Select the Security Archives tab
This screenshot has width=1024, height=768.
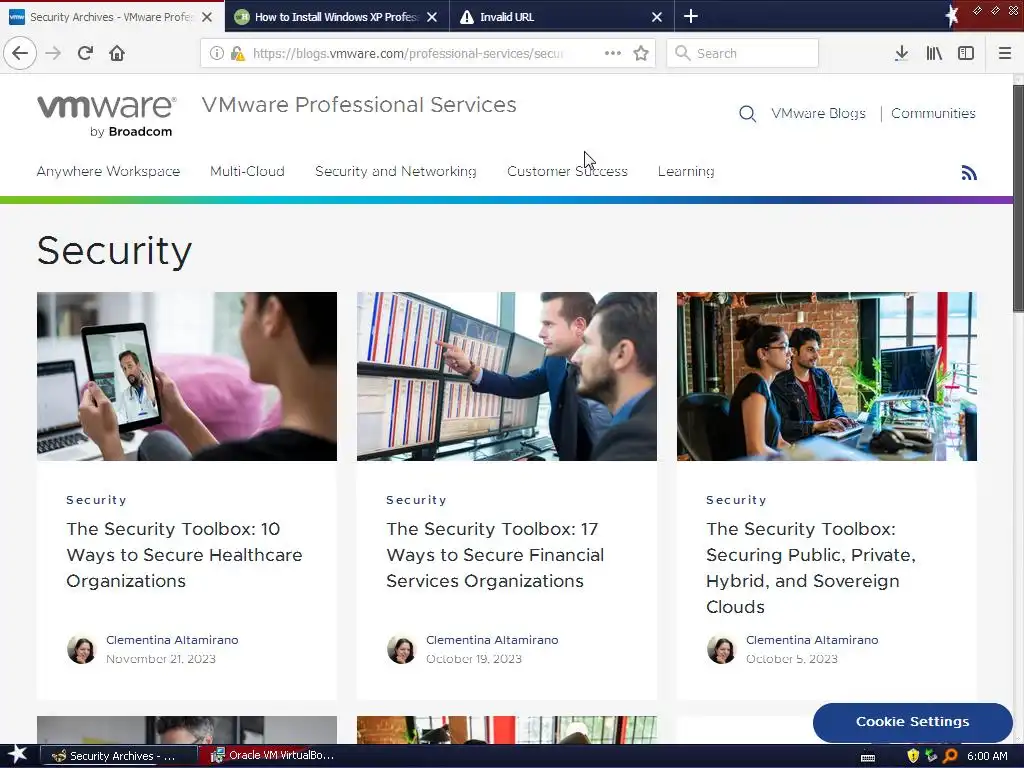pyautogui.click(x=112, y=16)
